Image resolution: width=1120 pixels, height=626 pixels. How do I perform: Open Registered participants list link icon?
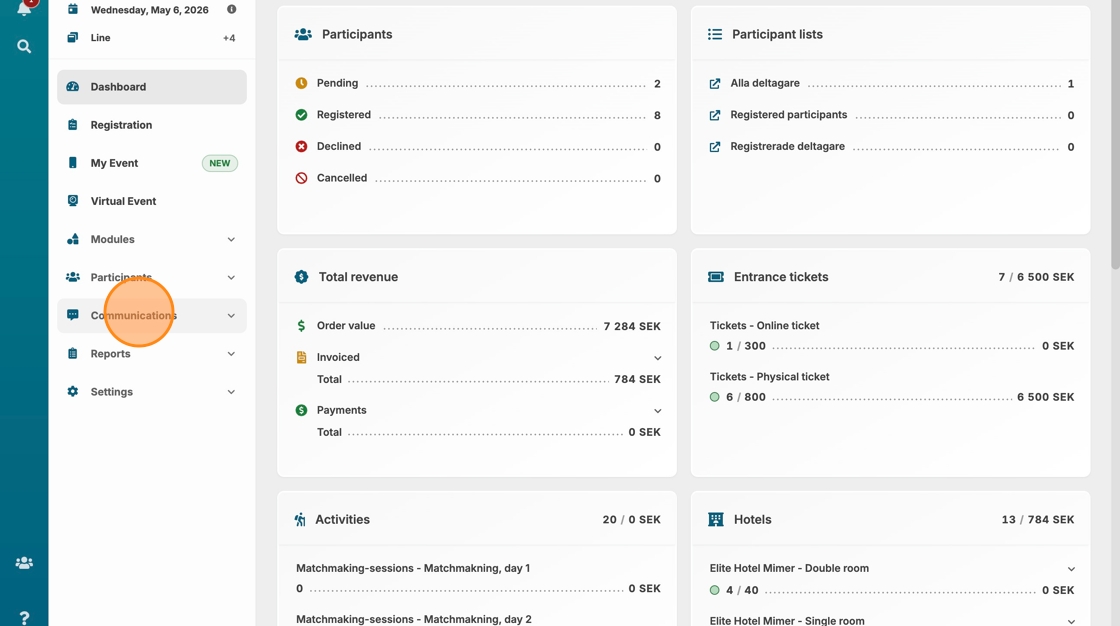click(715, 115)
